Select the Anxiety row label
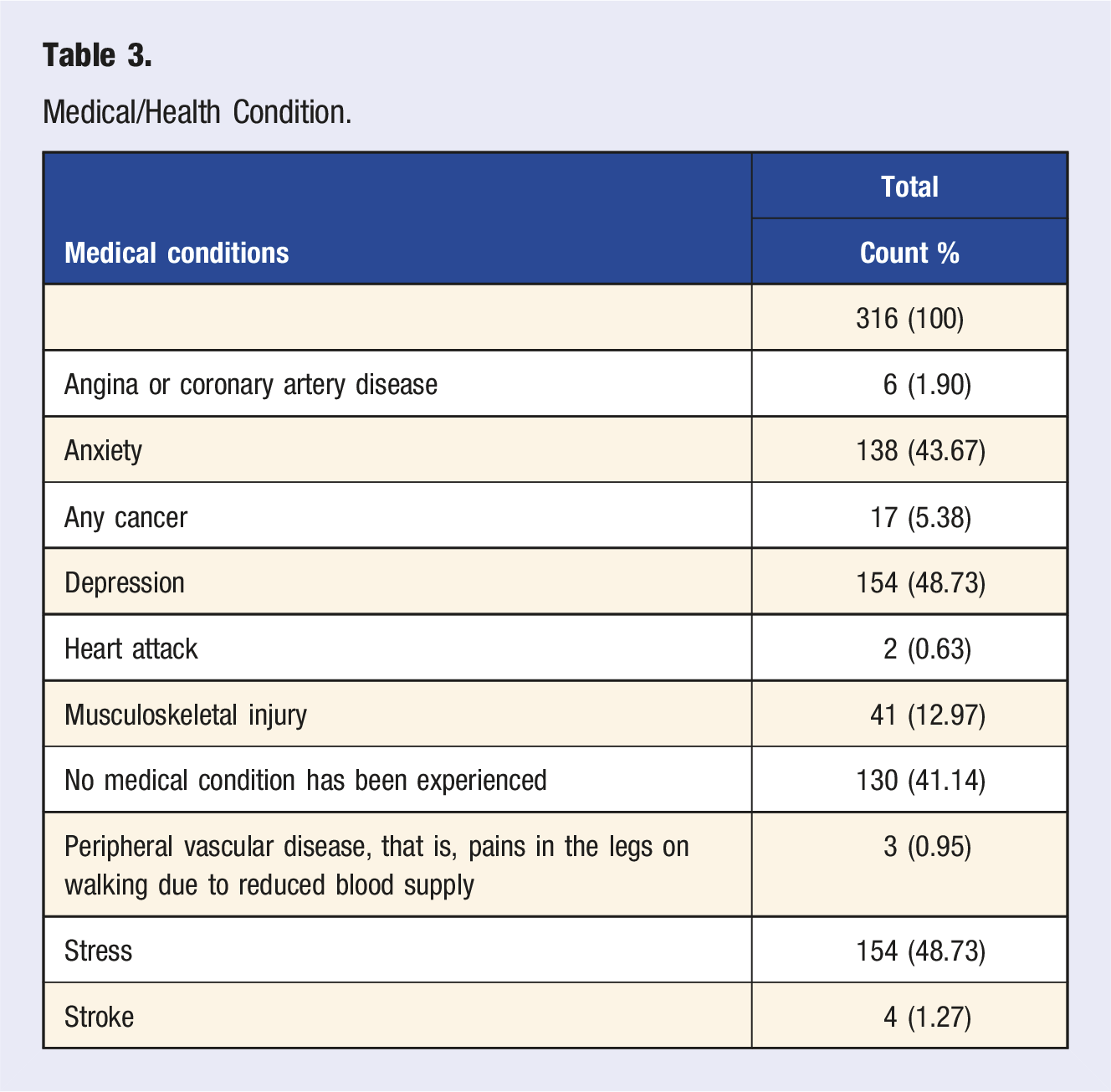1111x1092 pixels. tap(103, 450)
